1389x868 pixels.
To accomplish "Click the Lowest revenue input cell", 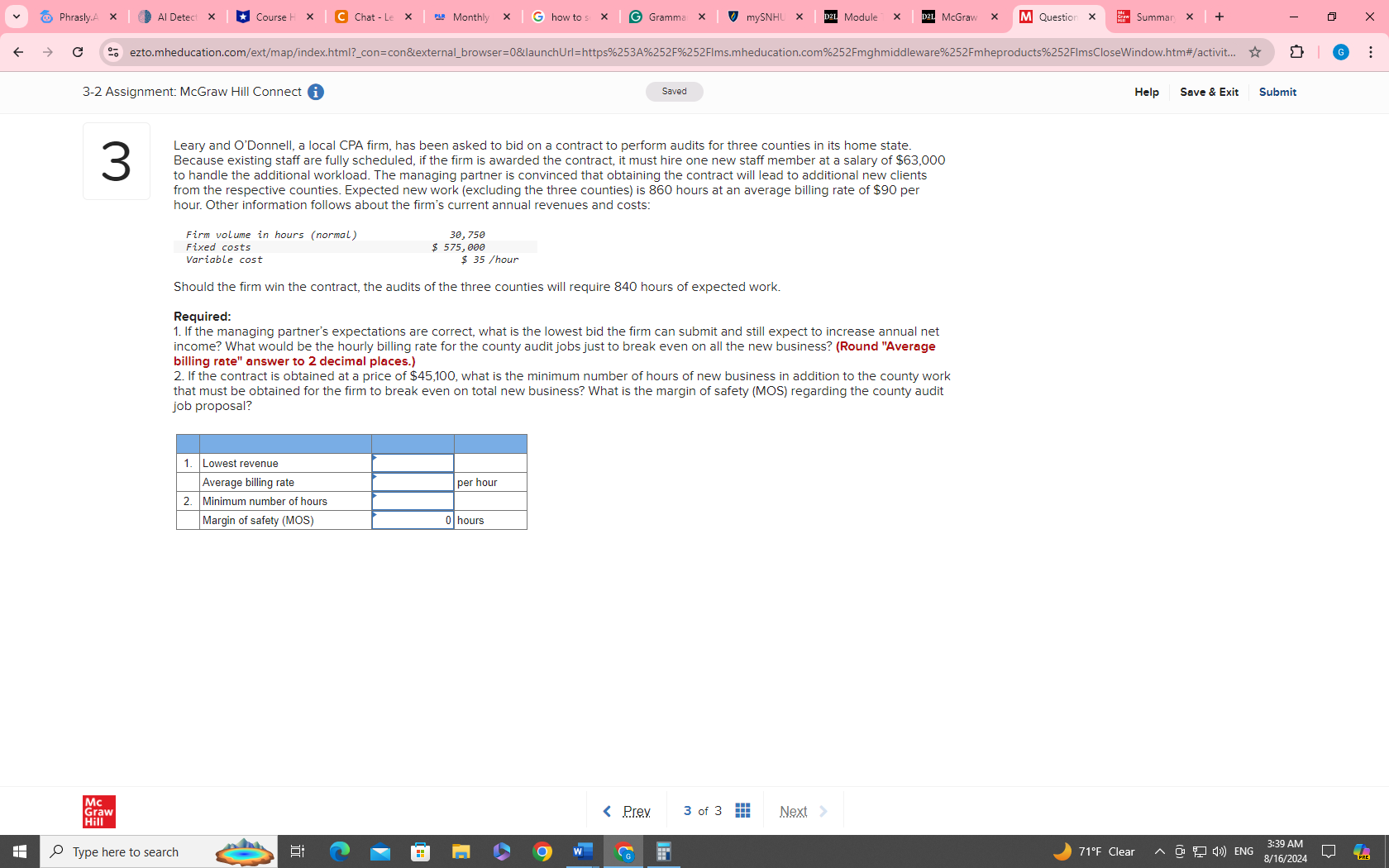I will (413, 463).
